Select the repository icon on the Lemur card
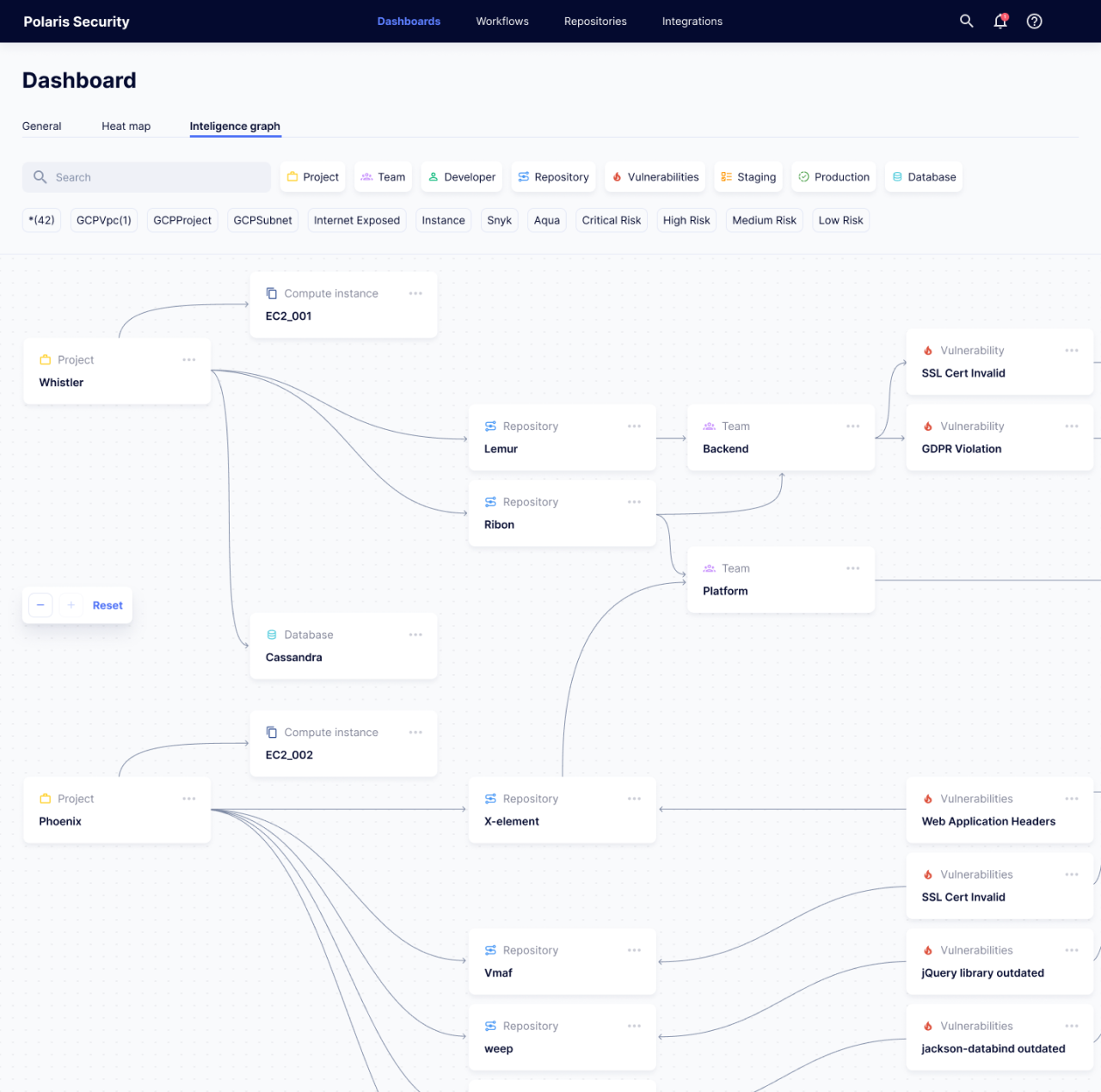The width and height of the screenshot is (1101, 1092). coord(490,426)
